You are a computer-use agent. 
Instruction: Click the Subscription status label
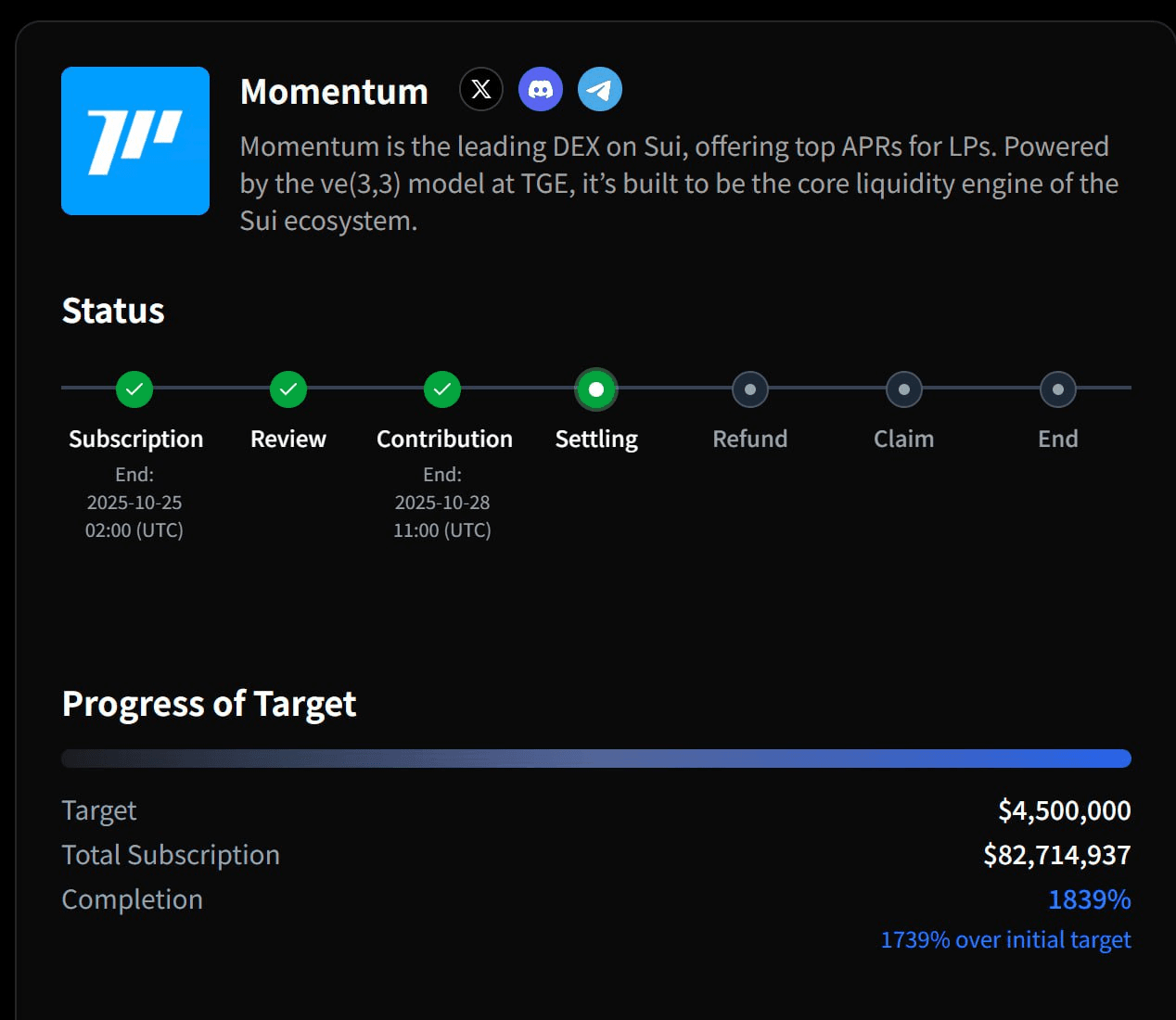[135, 439]
